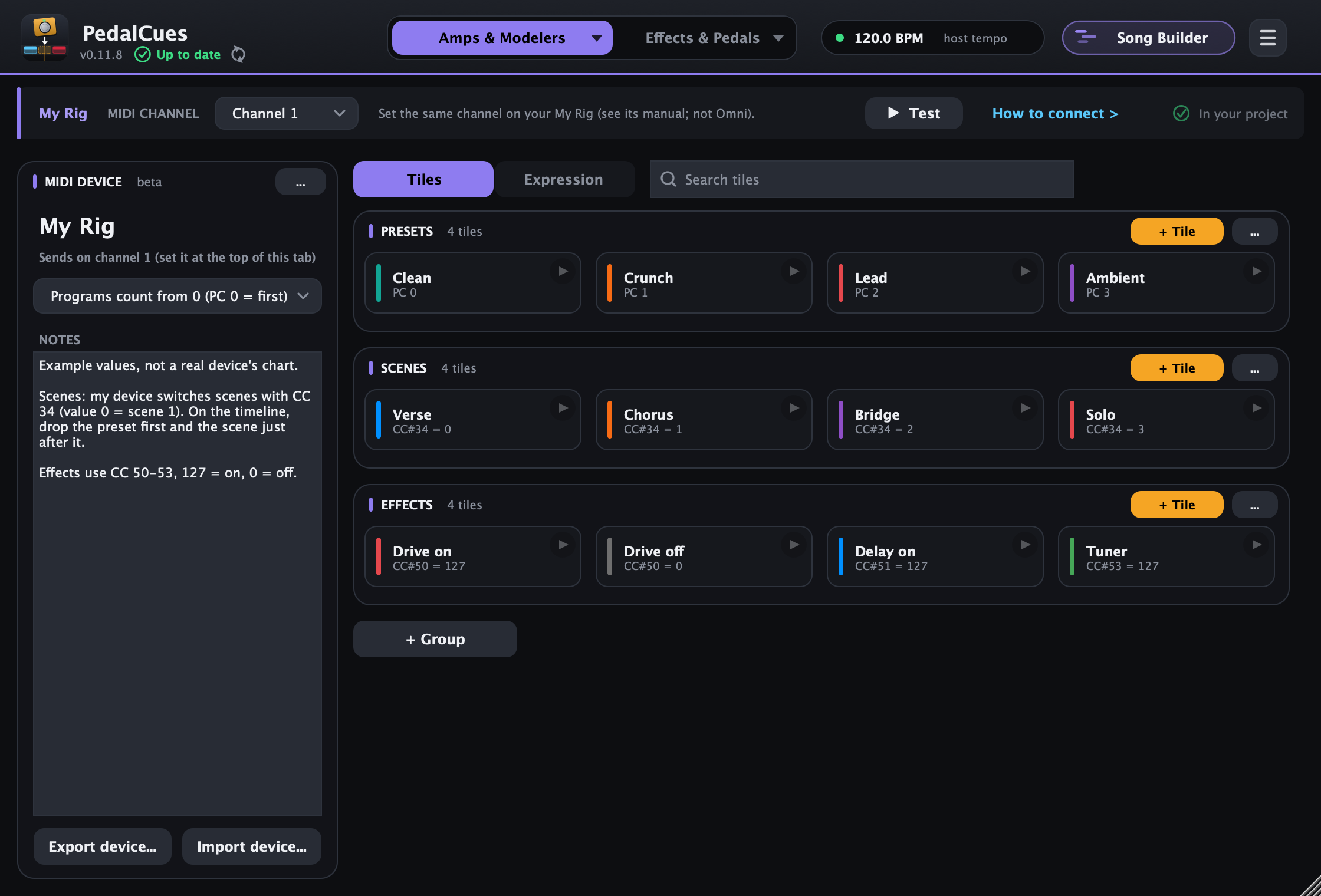
Task: Play the Verse scene tile preview
Action: click(x=563, y=408)
